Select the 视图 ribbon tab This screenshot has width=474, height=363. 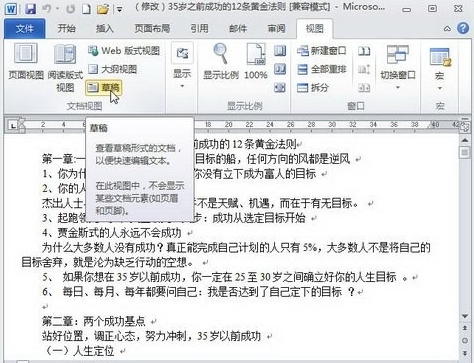(314, 29)
